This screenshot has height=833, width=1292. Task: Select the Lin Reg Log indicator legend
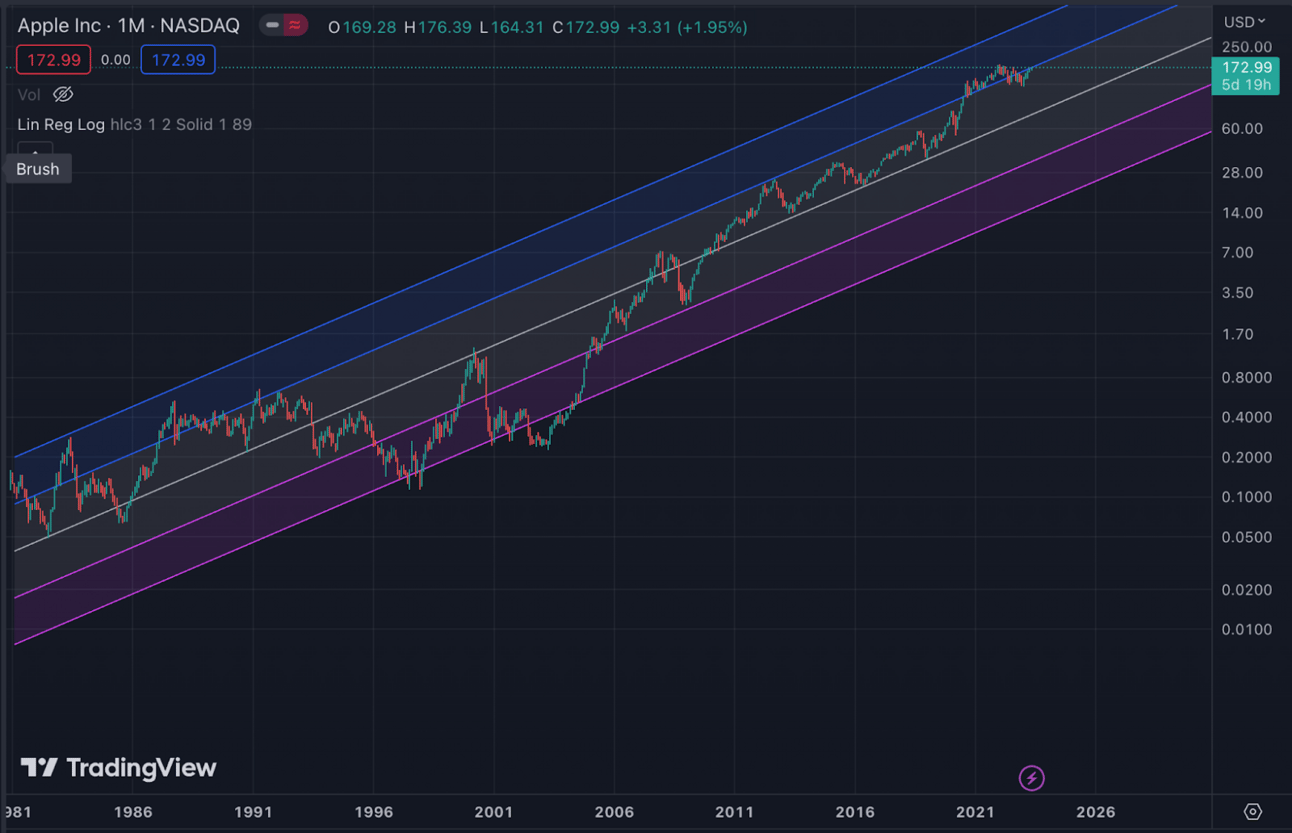click(x=61, y=125)
